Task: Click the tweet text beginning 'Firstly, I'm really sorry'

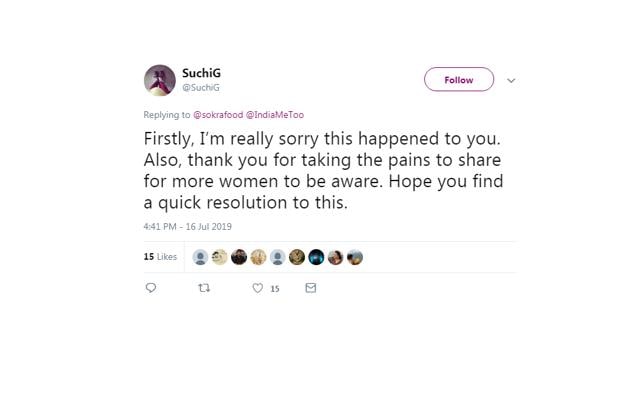Action: [x=323, y=171]
